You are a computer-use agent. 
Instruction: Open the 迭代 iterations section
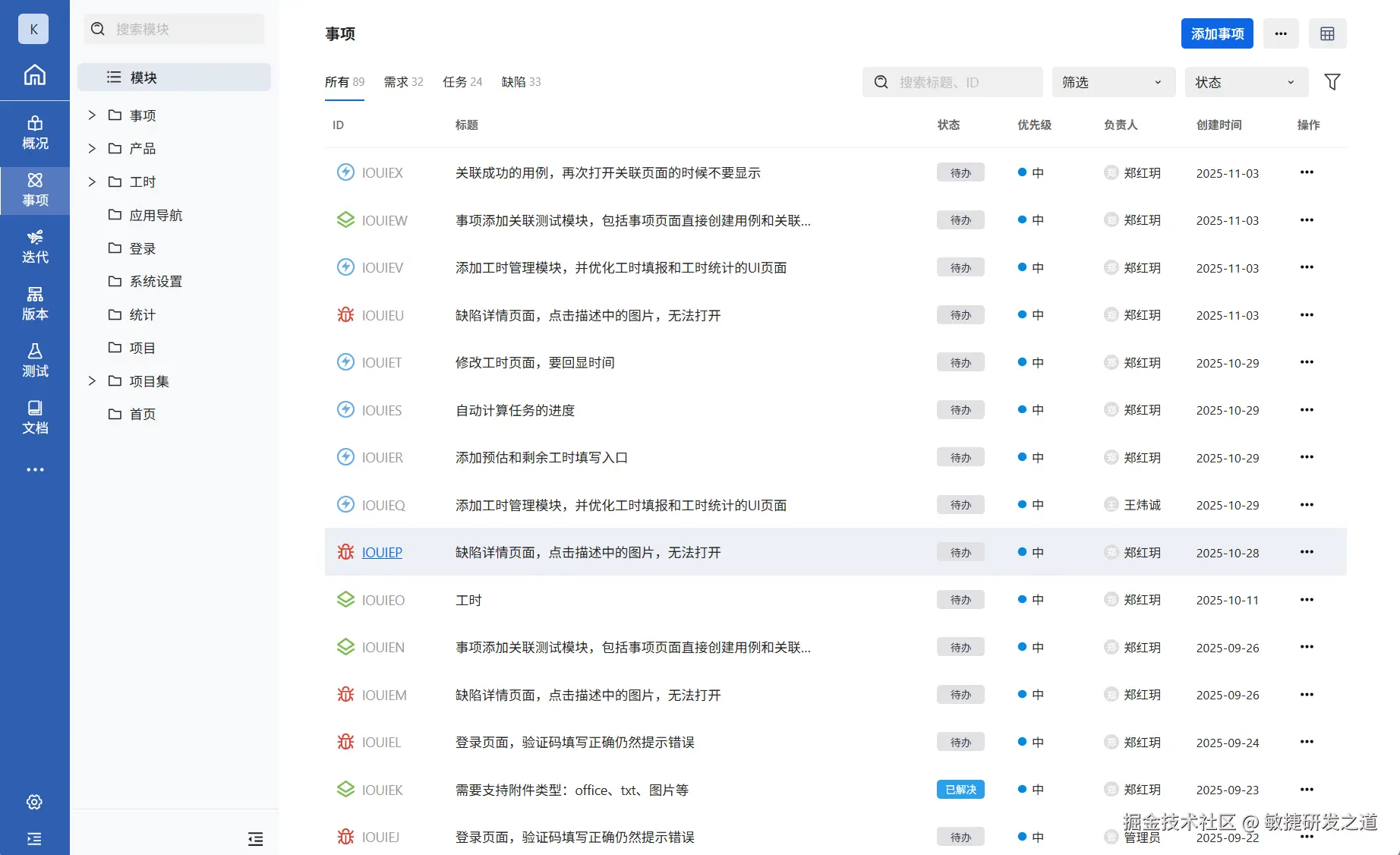pos(35,247)
